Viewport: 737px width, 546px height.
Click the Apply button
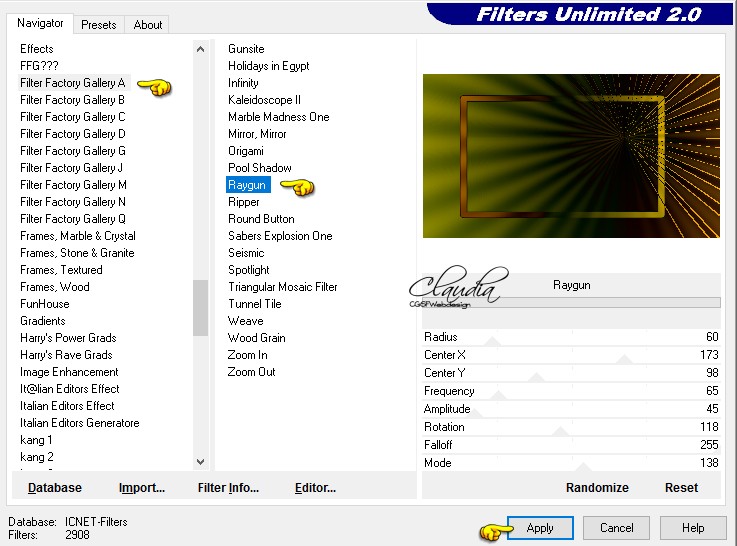coord(540,528)
